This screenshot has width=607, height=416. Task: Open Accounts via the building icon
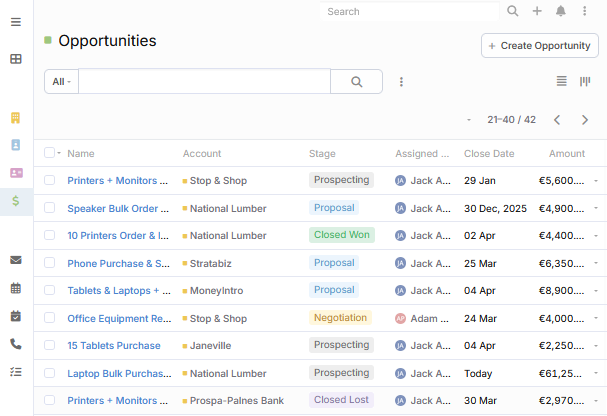(x=15, y=118)
